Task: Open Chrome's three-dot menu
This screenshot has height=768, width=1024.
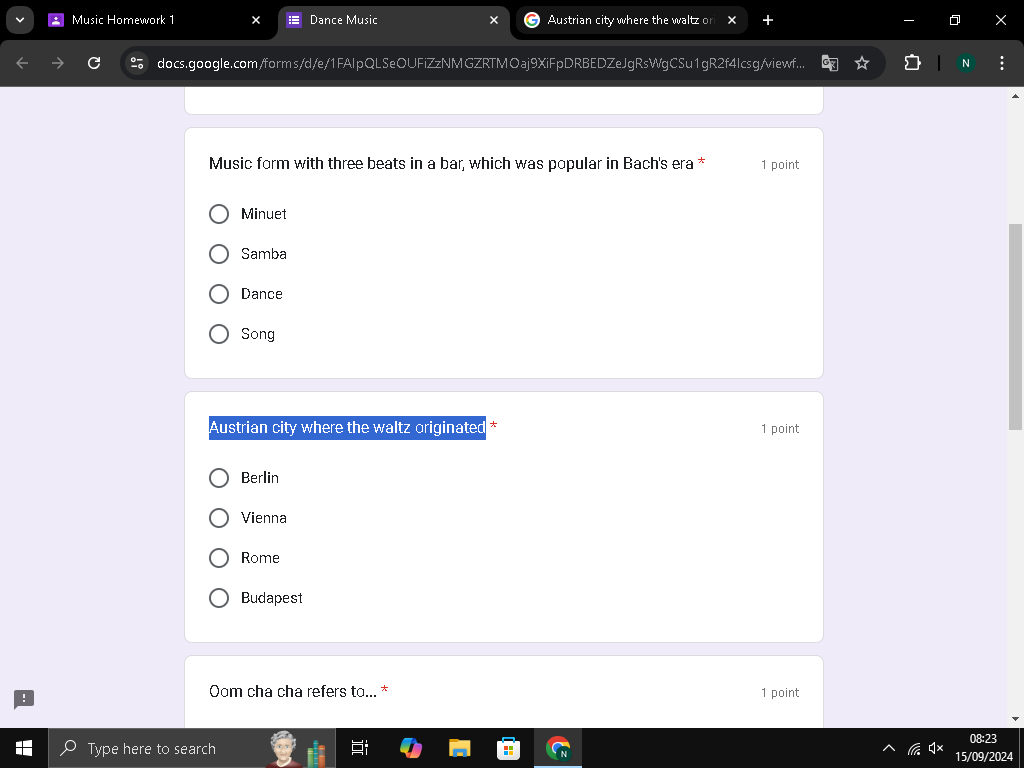Action: [1002, 63]
